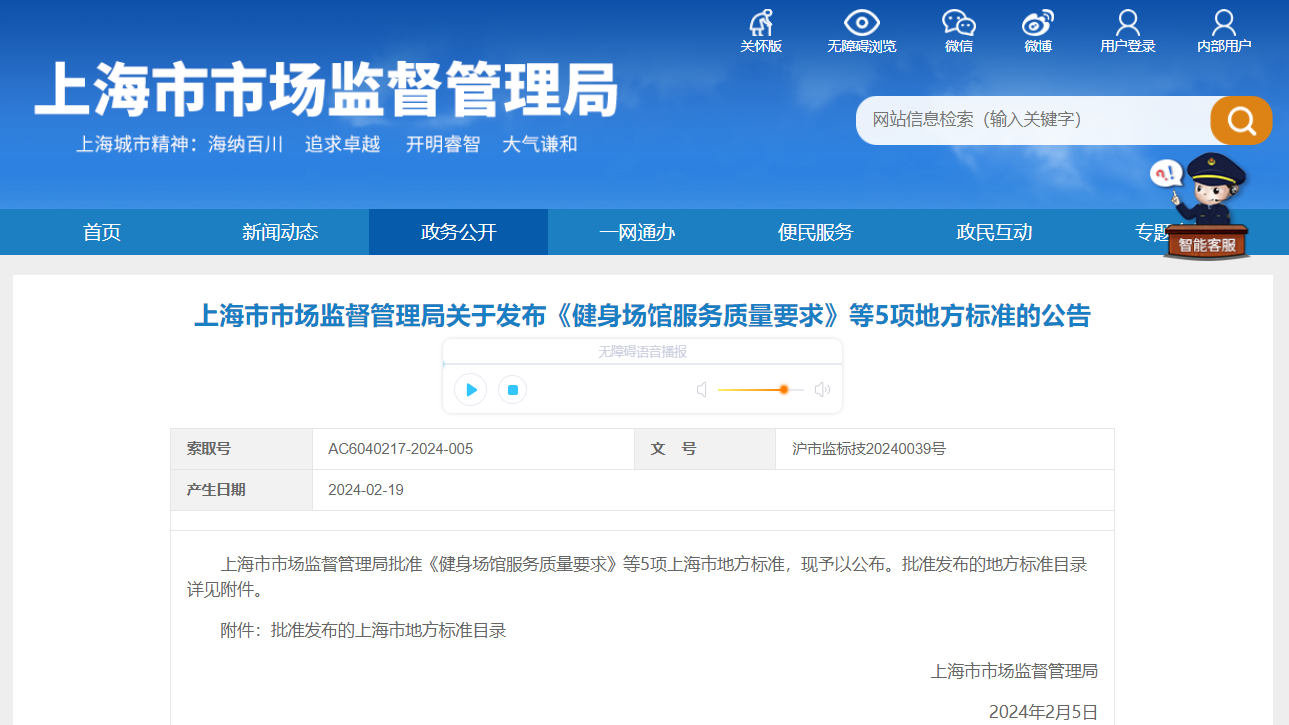Open the 微博 Weibo icon
Image resolution: width=1289 pixels, height=725 pixels.
[x=1037, y=24]
